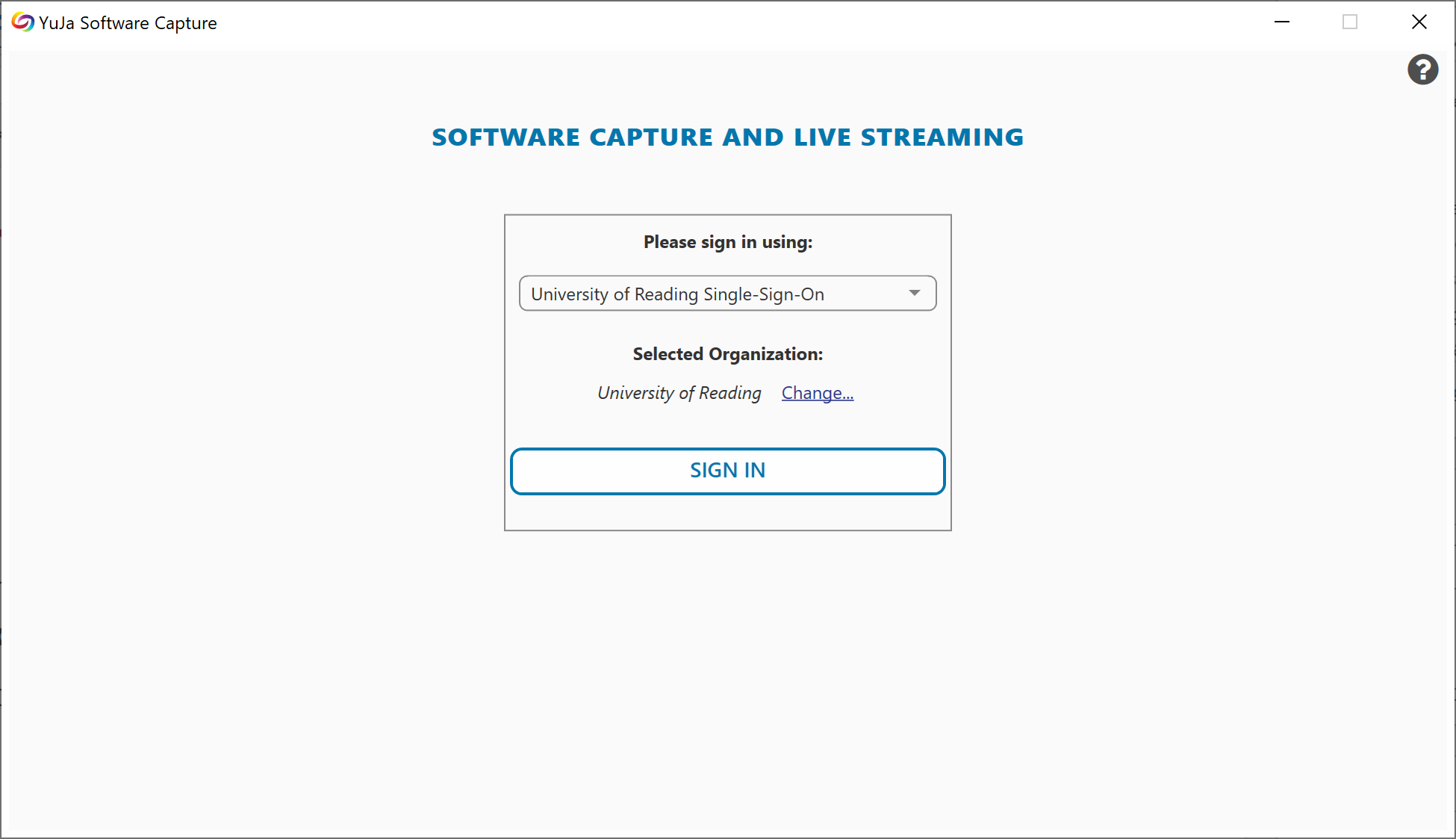1456x839 pixels.
Task: Click the word 'Organization:' in the bold label
Action: (x=765, y=354)
